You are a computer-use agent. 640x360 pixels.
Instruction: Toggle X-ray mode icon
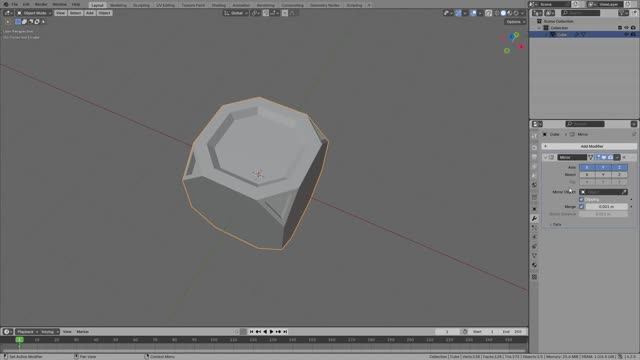pos(488,13)
